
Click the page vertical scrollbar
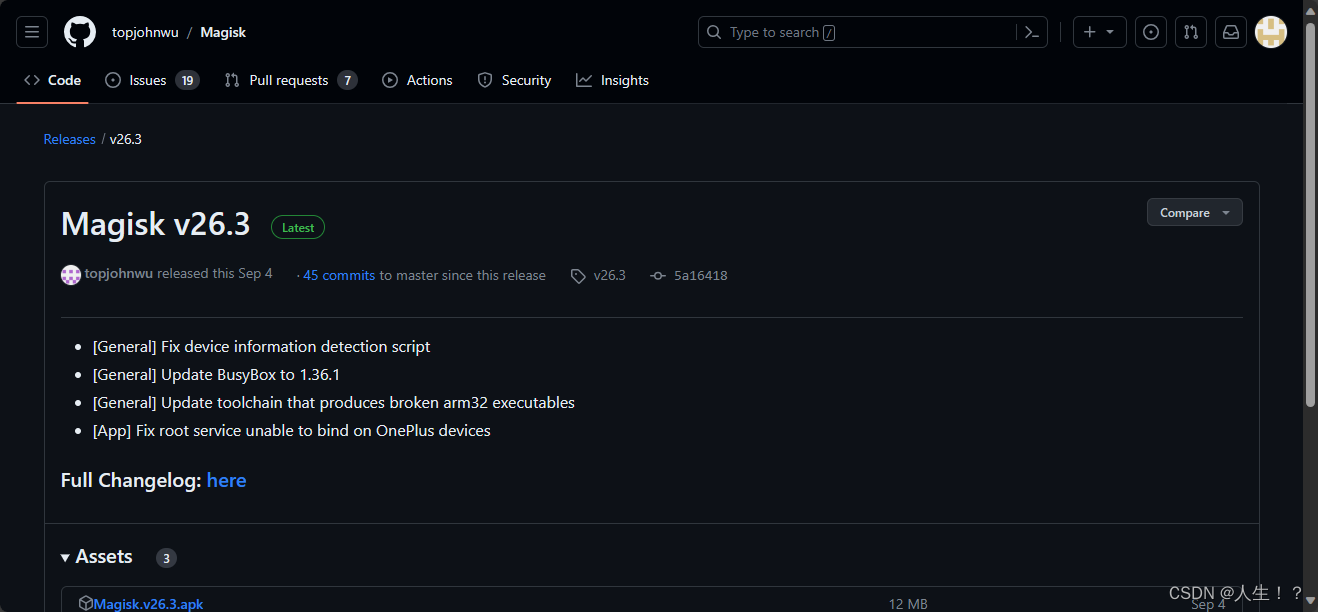[x=1310, y=215]
